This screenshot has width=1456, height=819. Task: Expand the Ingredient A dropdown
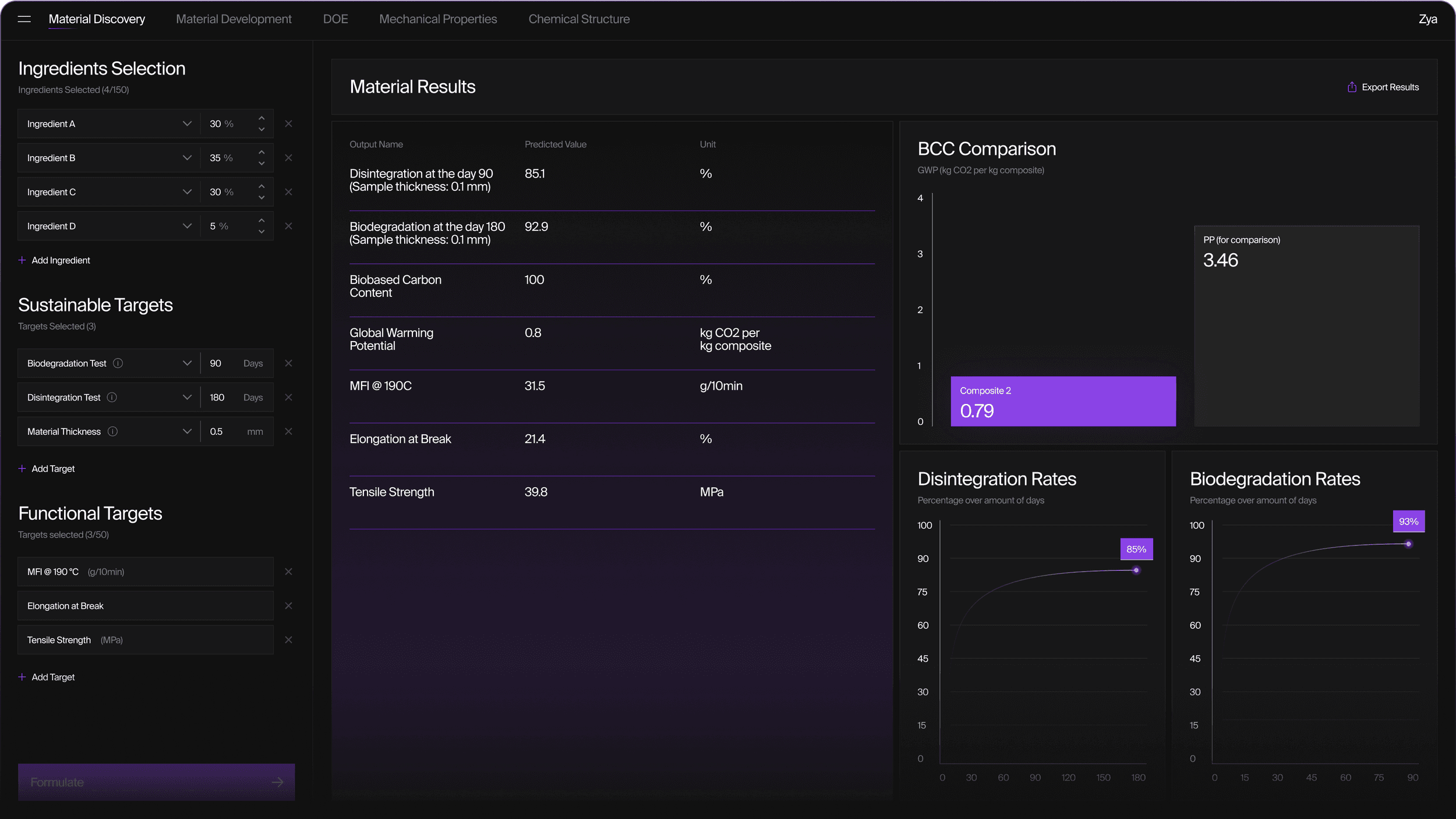187,124
